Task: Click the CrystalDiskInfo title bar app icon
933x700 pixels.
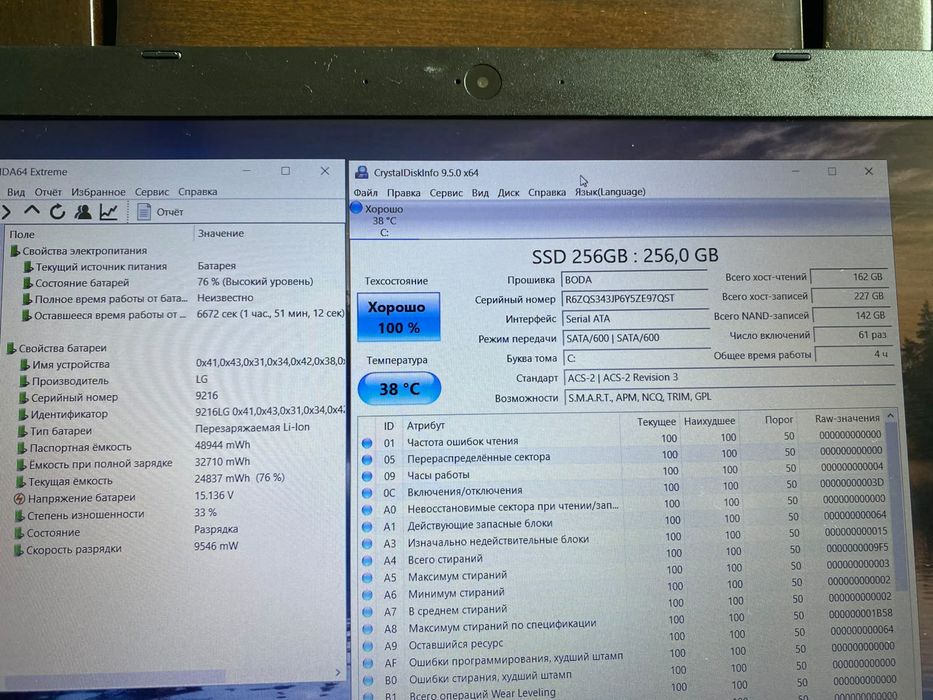Action: pos(361,173)
